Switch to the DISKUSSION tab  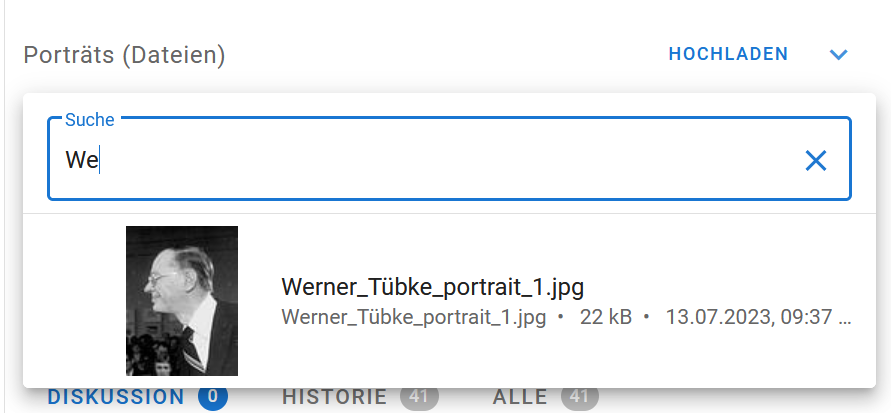coord(116,397)
